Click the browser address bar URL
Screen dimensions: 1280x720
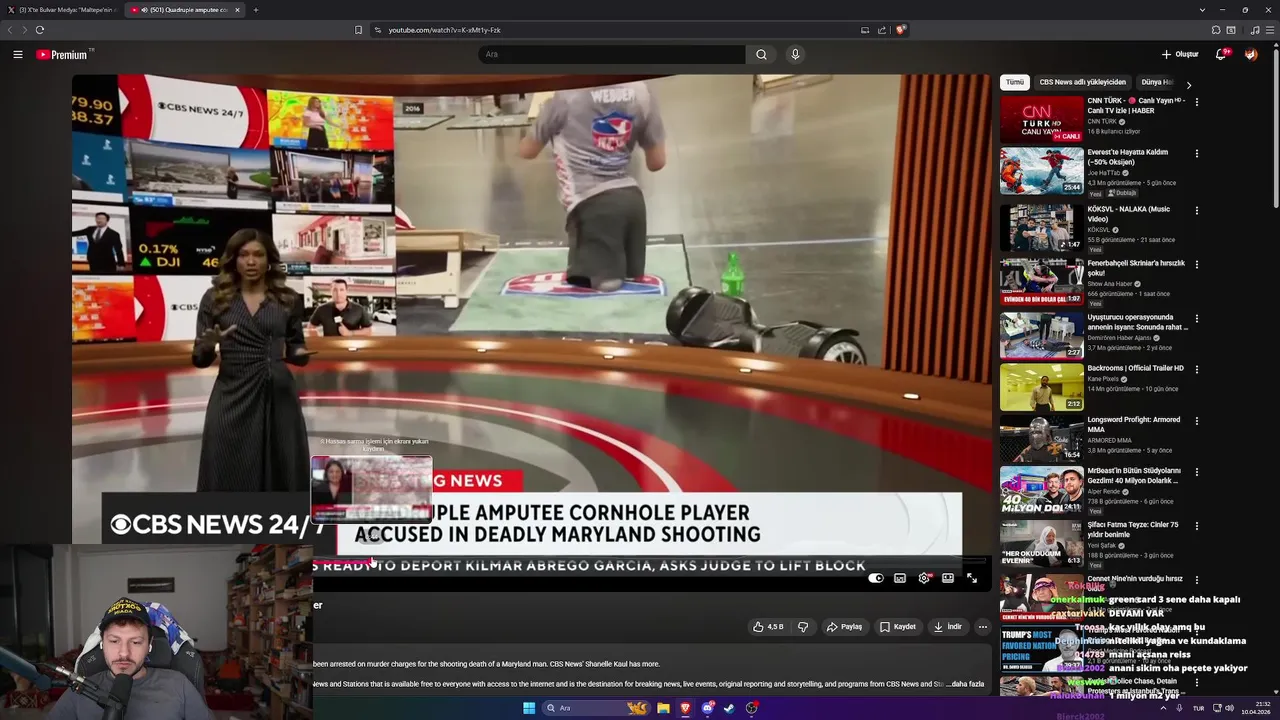click(445, 30)
